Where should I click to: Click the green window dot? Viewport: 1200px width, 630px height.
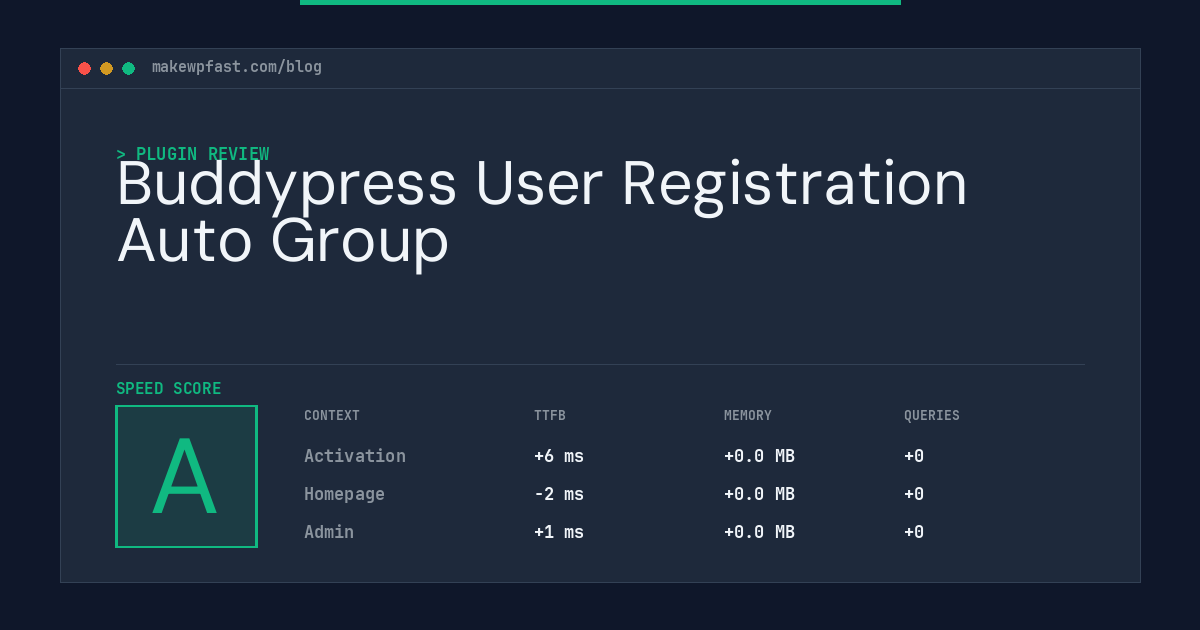coord(128,68)
